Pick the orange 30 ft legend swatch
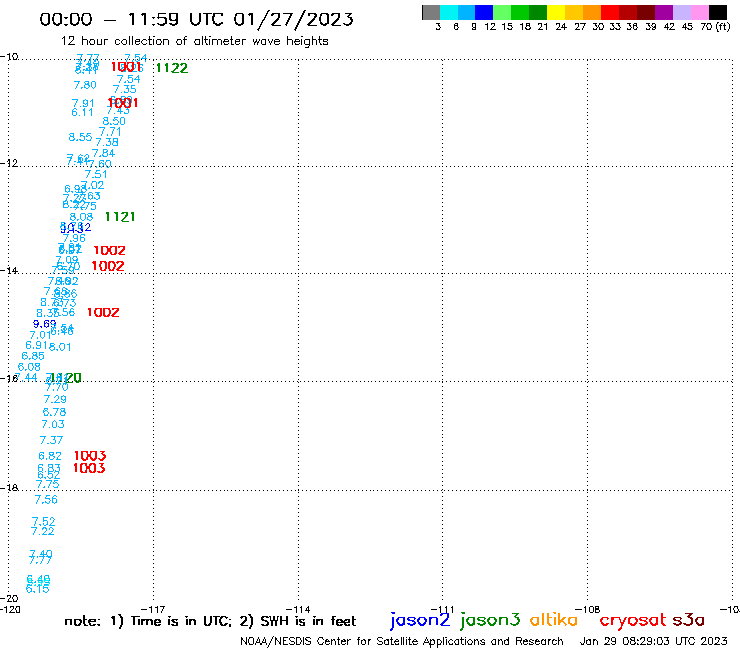Viewport: 740px width, 650px height. coord(592,12)
